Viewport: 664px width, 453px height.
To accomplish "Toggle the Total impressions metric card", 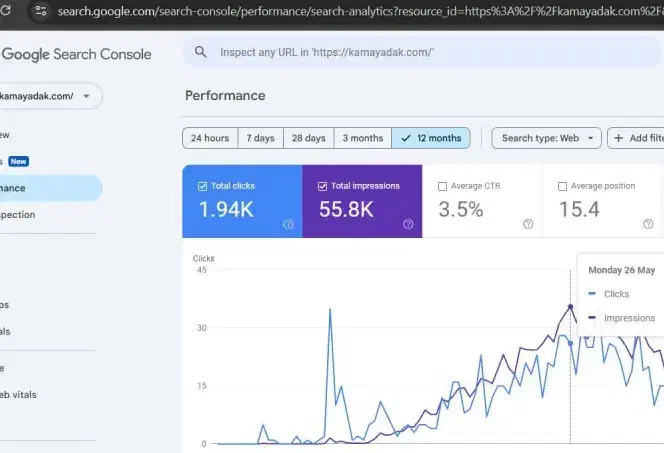I will (362, 202).
